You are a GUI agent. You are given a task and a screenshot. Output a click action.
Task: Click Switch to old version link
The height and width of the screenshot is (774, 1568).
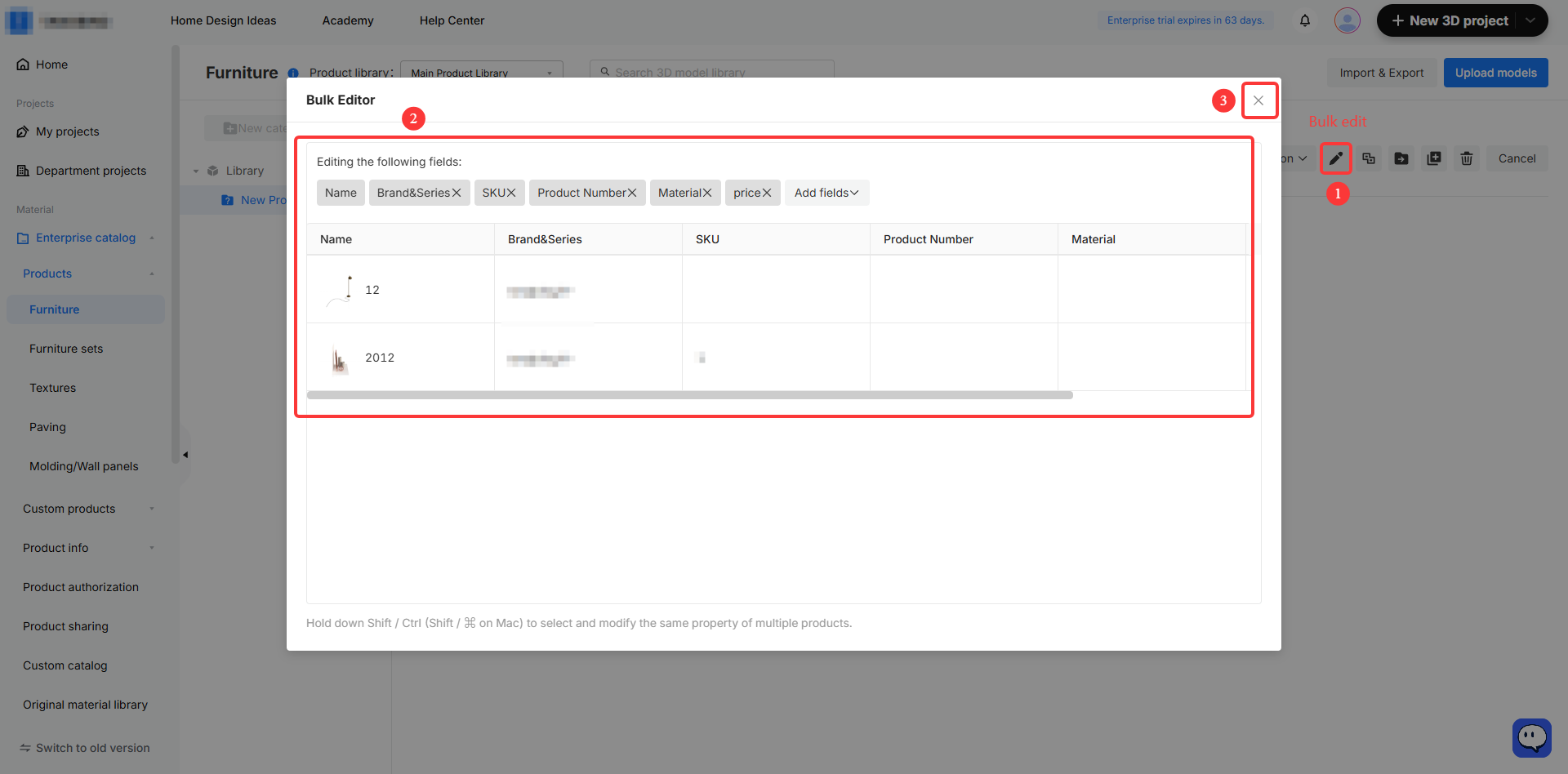pyautogui.click(x=84, y=748)
